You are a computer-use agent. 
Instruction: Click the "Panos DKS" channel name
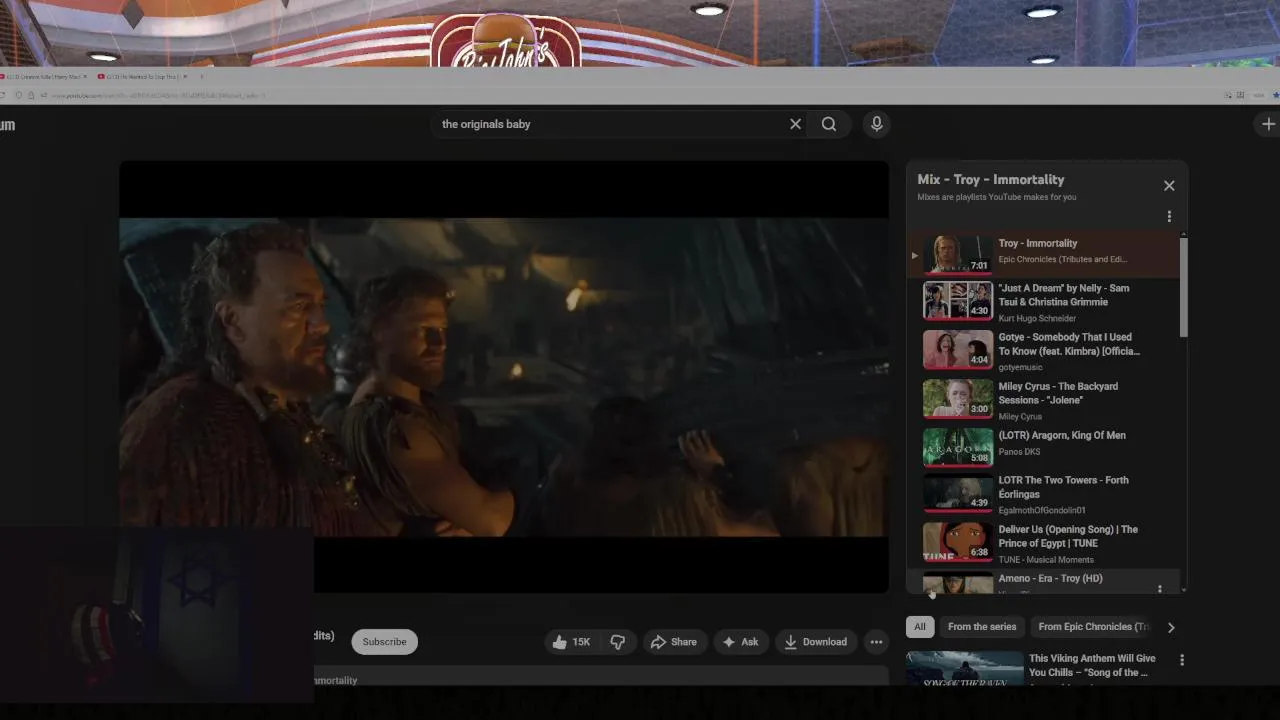[x=1019, y=451]
